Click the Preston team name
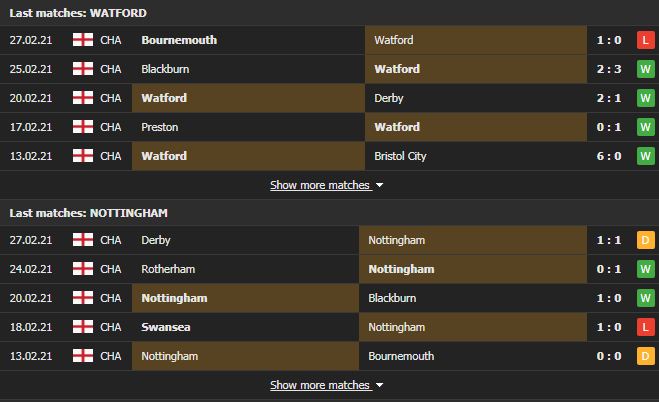This screenshot has height=402, width=659. click(160, 127)
